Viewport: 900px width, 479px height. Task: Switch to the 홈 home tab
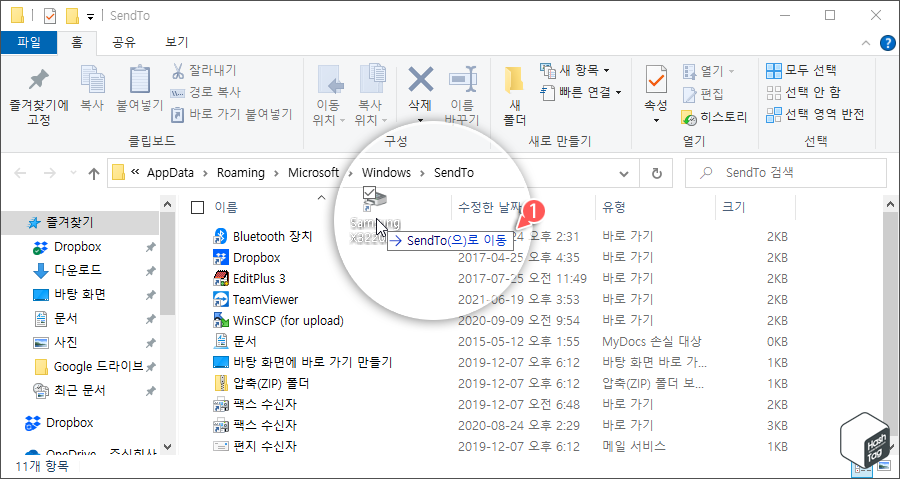(x=77, y=42)
